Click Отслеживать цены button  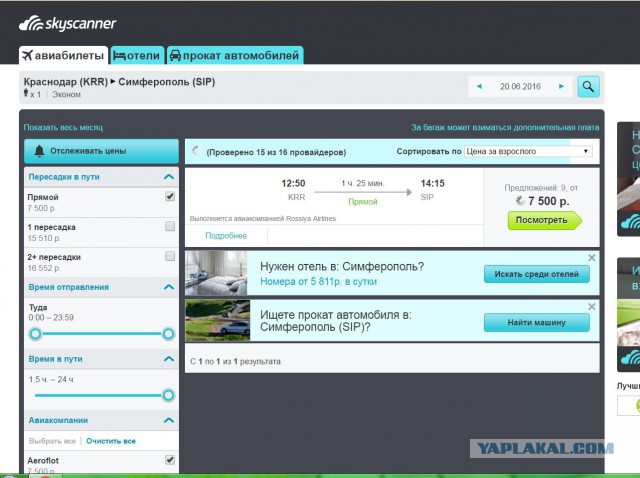(101, 151)
